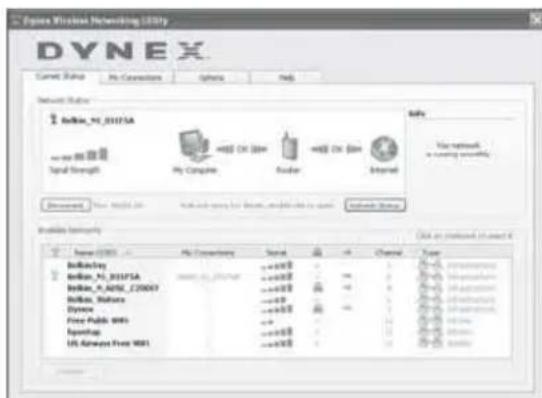
Task: Click connected network name in Network Status
Action: [x=98, y=120]
